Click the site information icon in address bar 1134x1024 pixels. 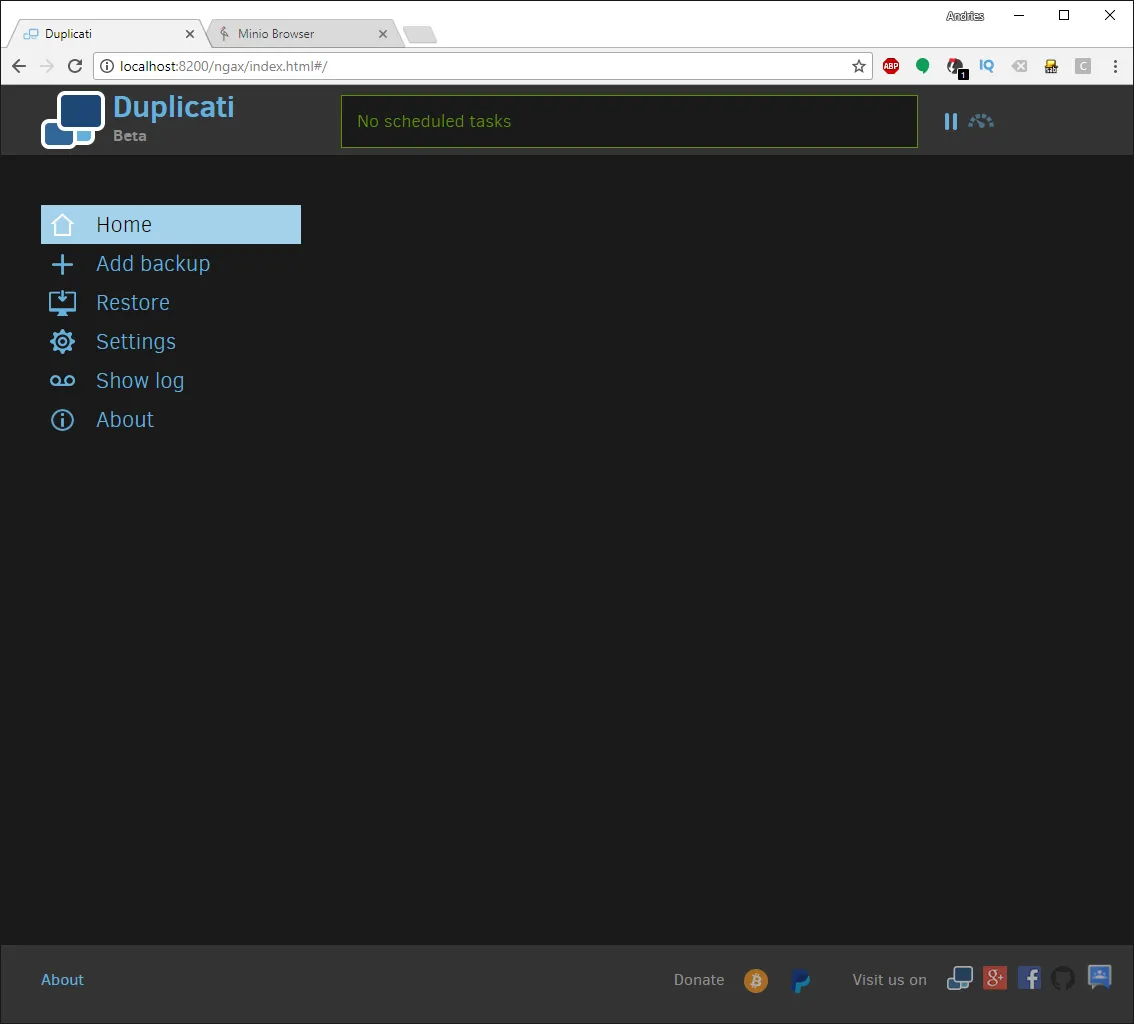coord(107,67)
